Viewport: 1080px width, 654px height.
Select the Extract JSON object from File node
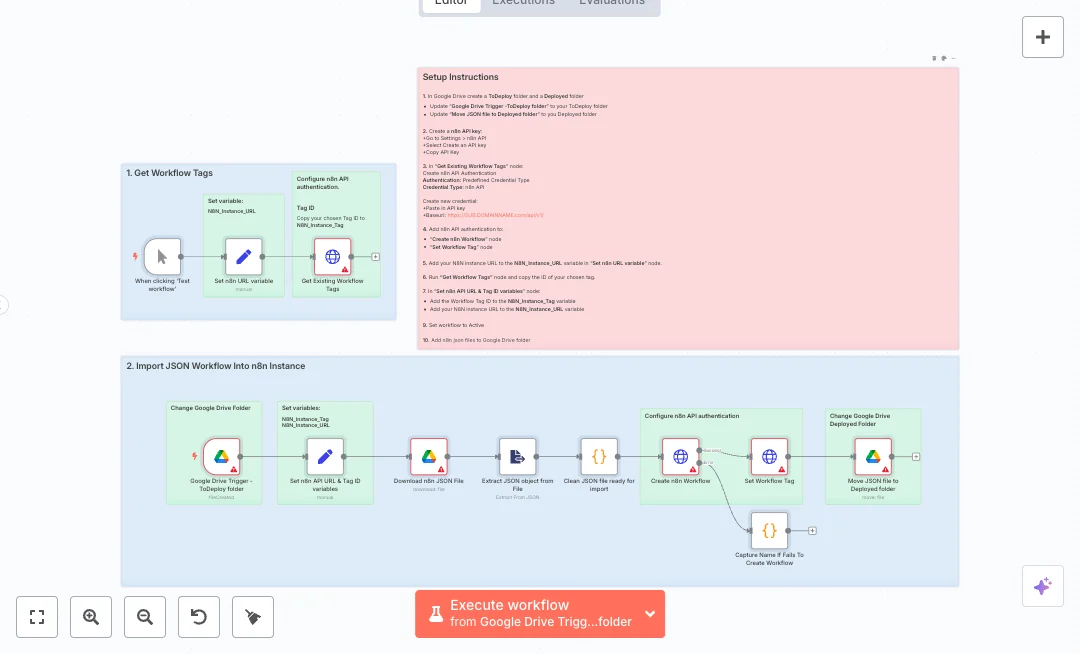[x=517, y=457]
